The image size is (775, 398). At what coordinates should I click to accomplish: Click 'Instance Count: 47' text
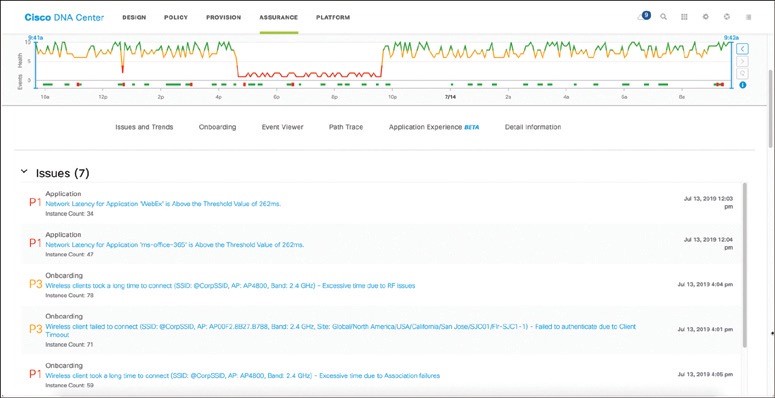pos(70,255)
